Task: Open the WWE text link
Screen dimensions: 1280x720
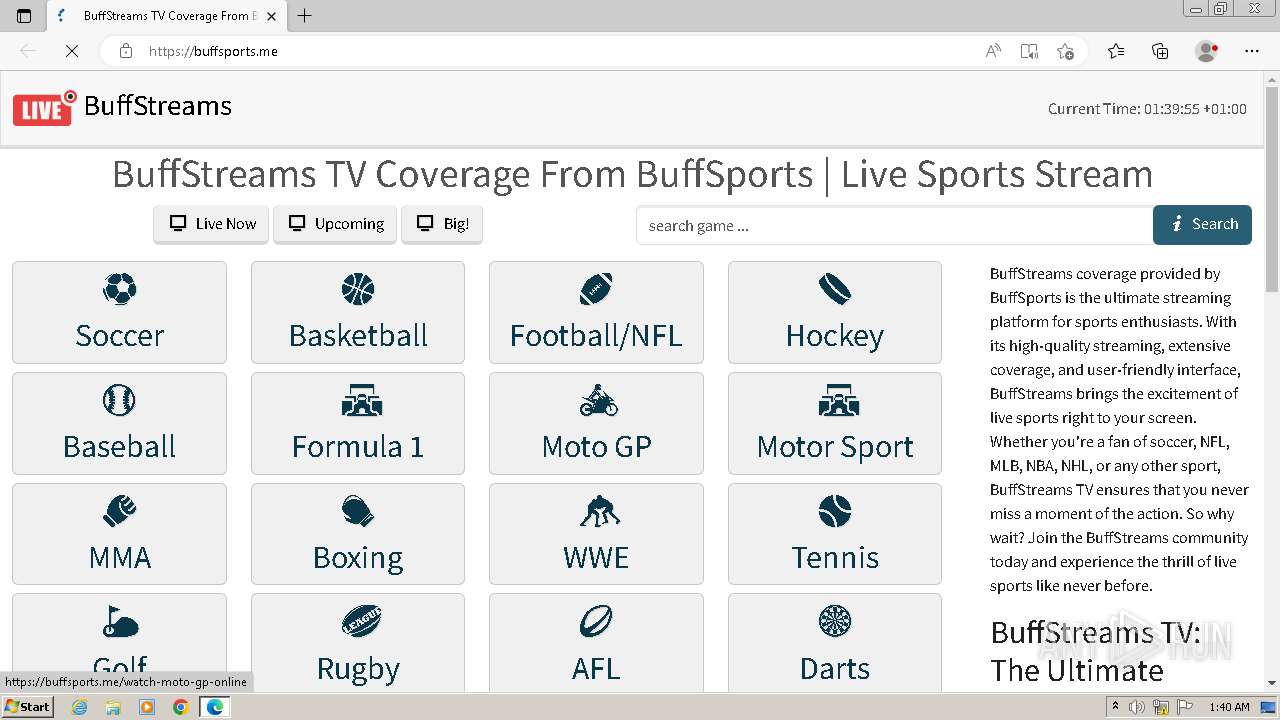Action: 596,558
